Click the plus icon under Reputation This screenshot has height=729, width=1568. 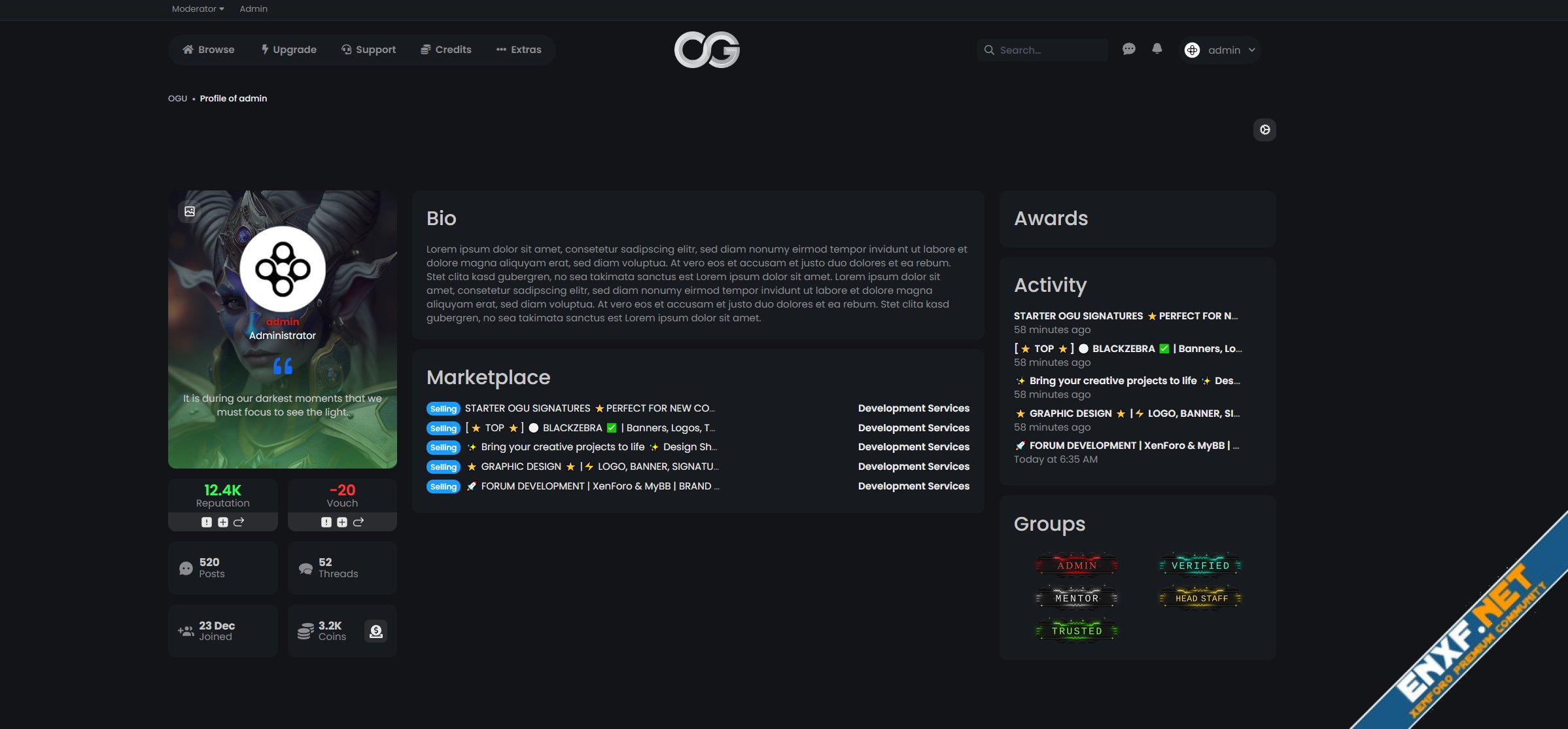click(x=222, y=522)
